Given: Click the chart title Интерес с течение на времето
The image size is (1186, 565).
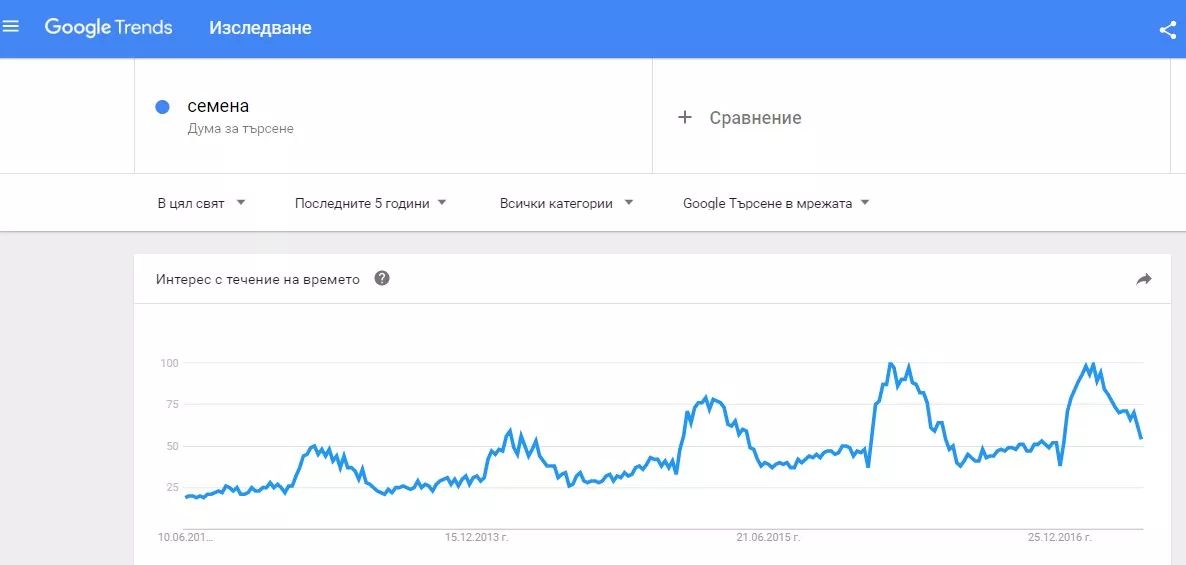Looking at the screenshot, I should coord(258,279).
